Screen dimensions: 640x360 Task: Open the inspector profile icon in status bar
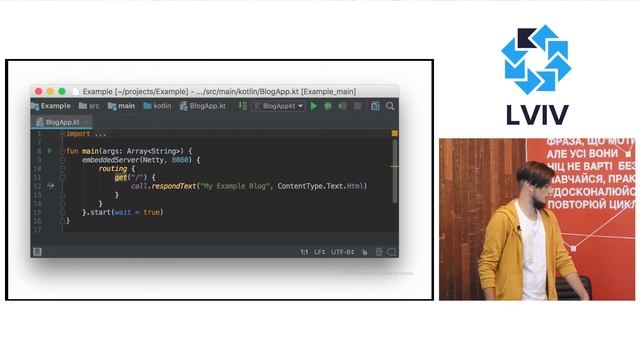pyautogui.click(x=379, y=252)
